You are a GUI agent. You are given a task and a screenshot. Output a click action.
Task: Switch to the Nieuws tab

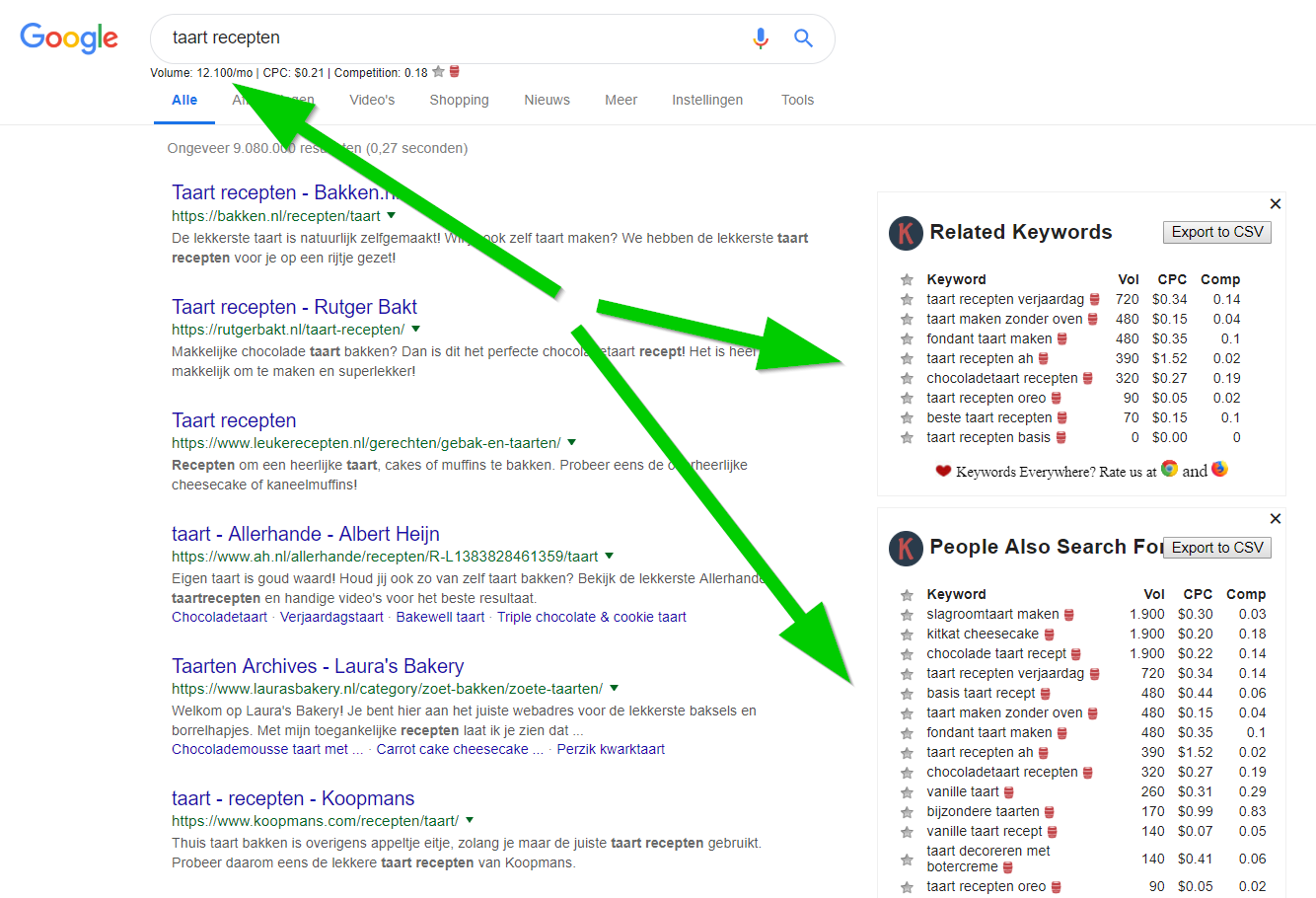(547, 100)
